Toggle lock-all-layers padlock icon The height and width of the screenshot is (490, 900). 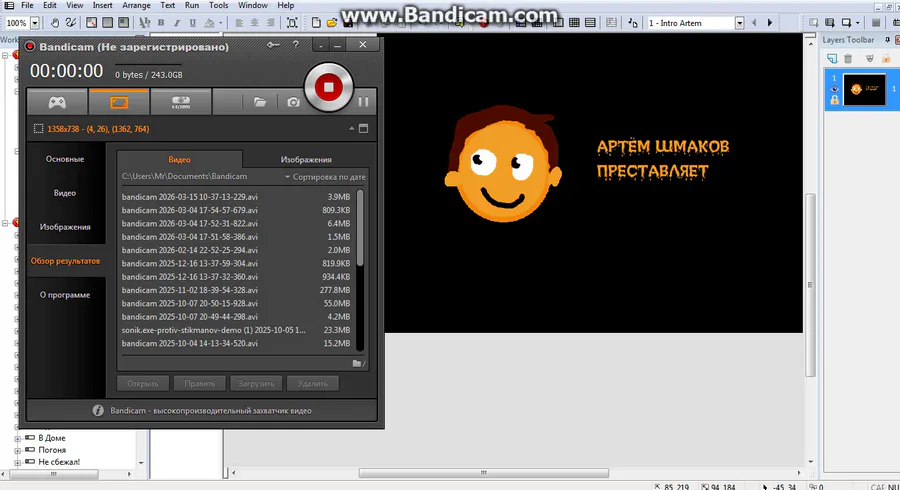[x=886, y=59]
